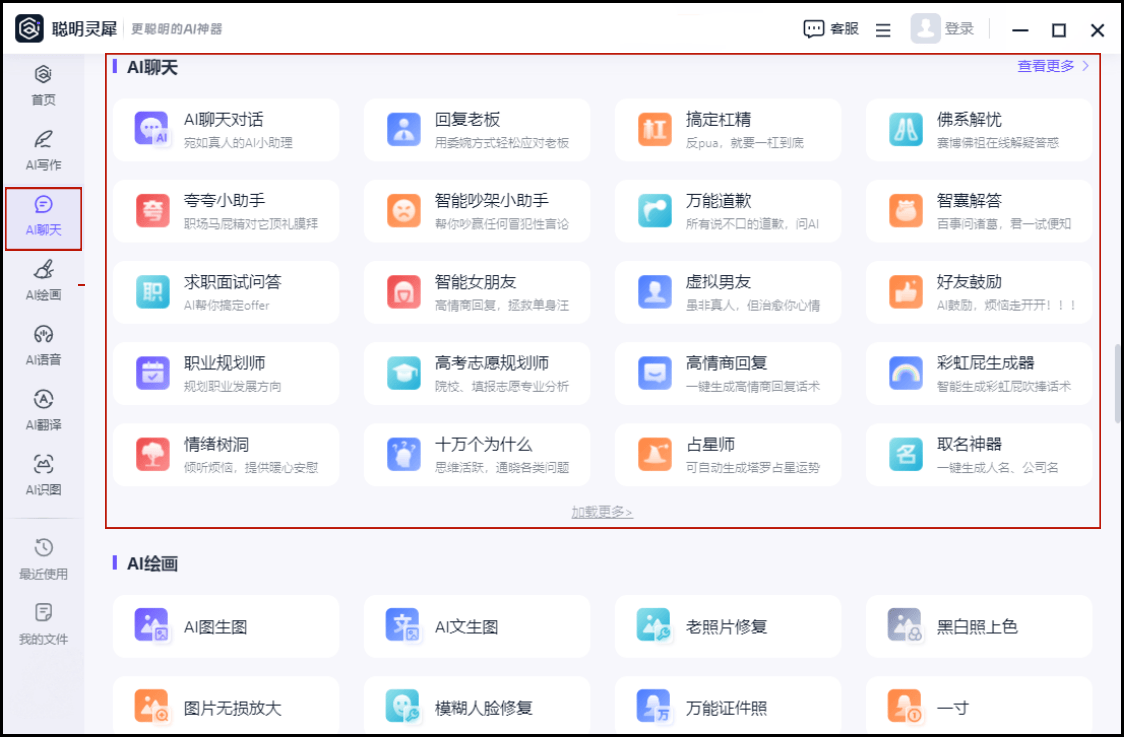Image resolution: width=1124 pixels, height=737 pixels.
Task: Open AI语音 in the sidebar
Action: coord(43,346)
